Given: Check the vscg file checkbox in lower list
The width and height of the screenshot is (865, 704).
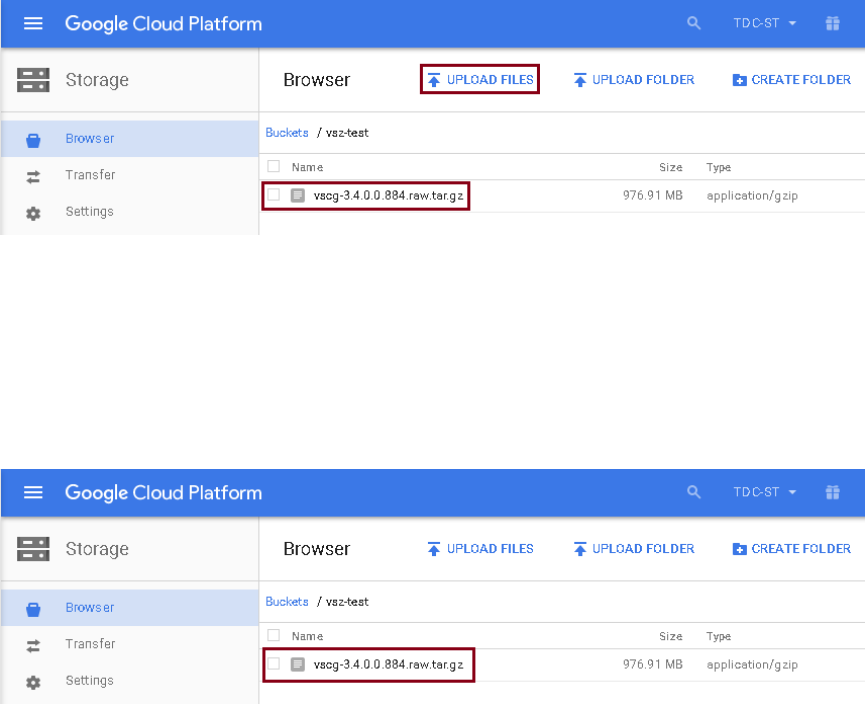Looking at the screenshot, I should click(x=274, y=664).
